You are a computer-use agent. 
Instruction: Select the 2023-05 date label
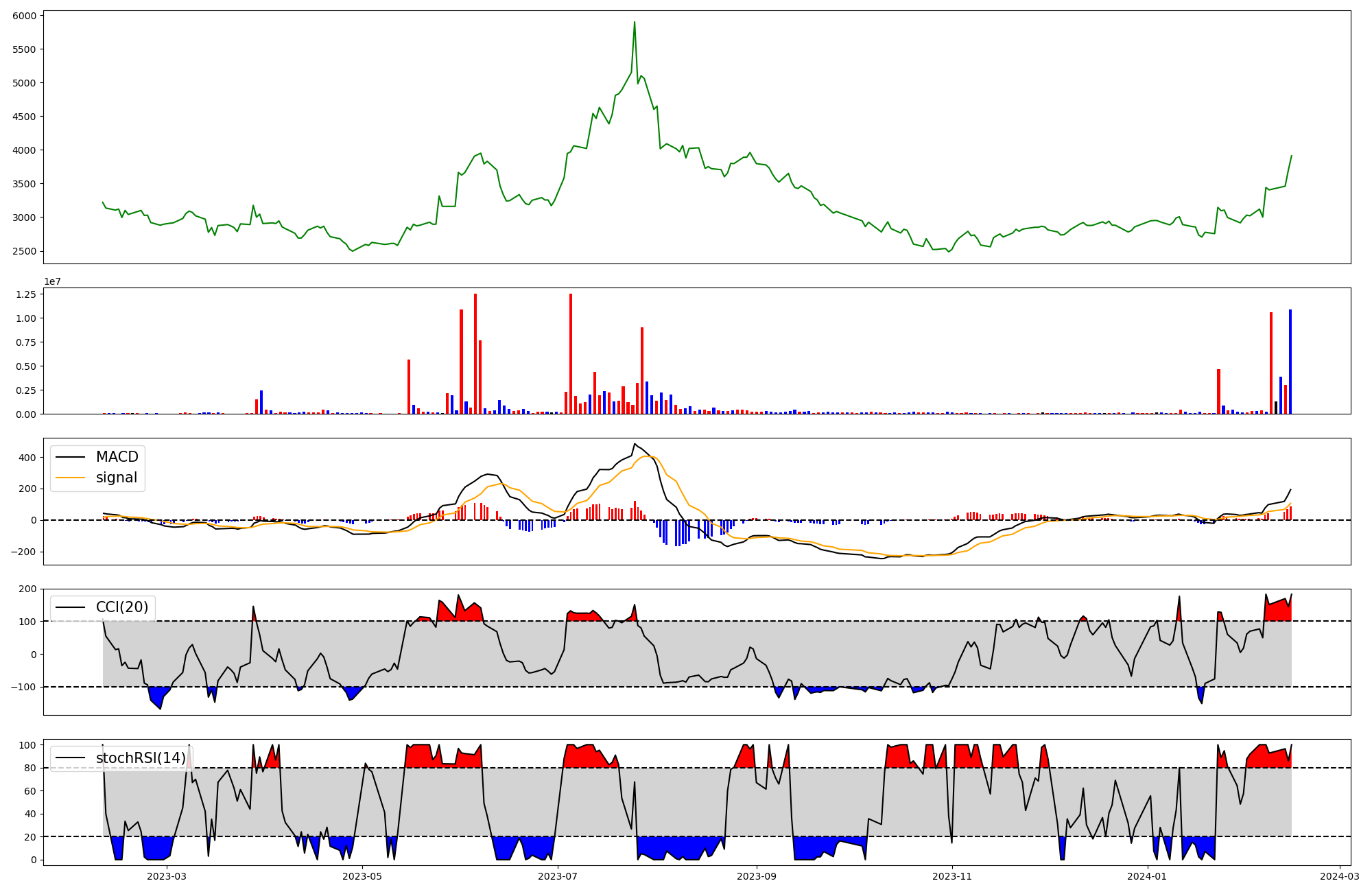362,876
